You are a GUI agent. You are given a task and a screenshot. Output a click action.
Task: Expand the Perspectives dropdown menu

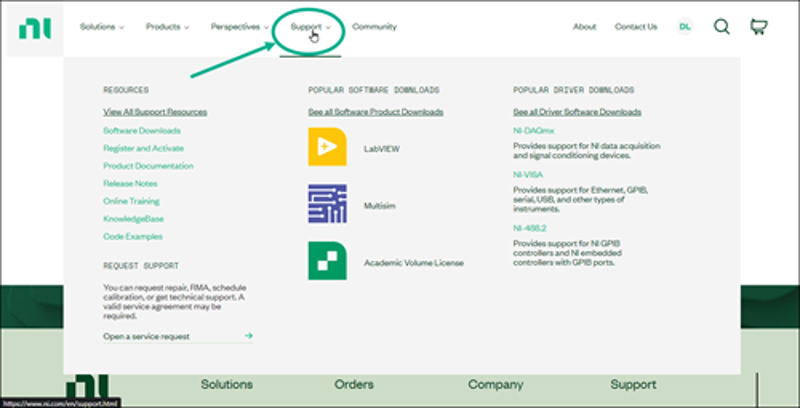pos(239,27)
